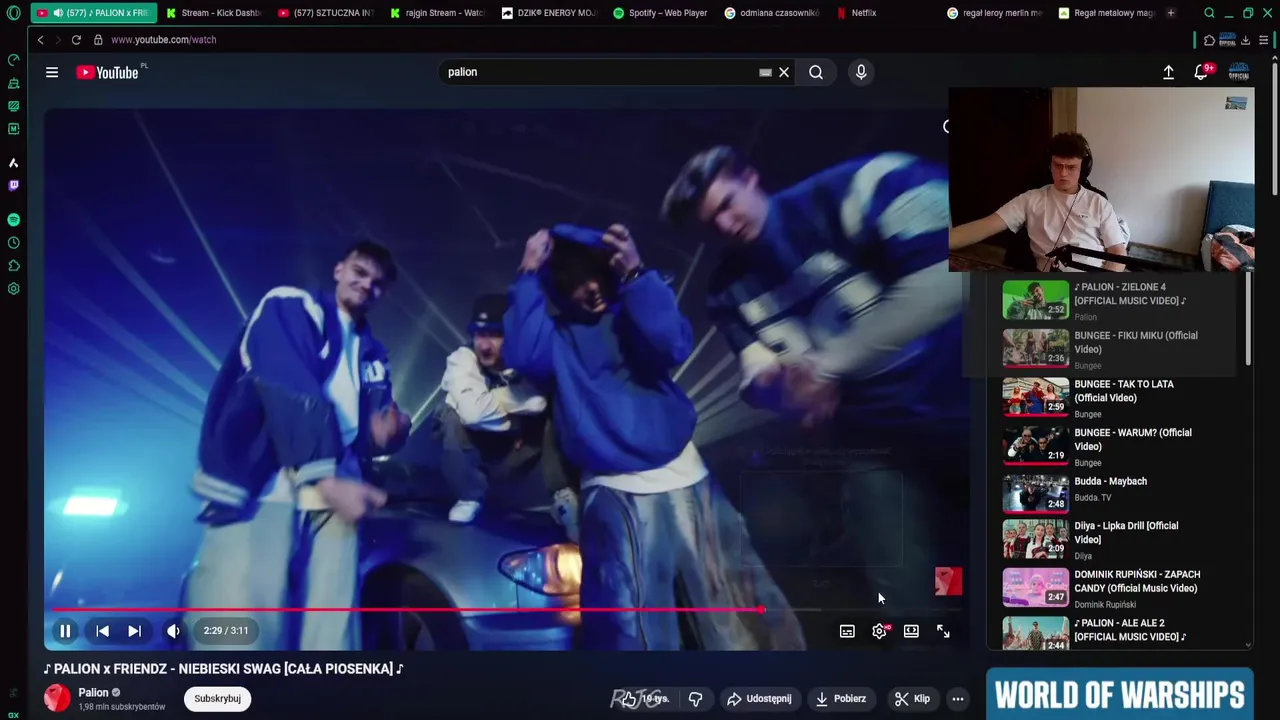Switch to the rajgin Stream tab

[437, 13]
